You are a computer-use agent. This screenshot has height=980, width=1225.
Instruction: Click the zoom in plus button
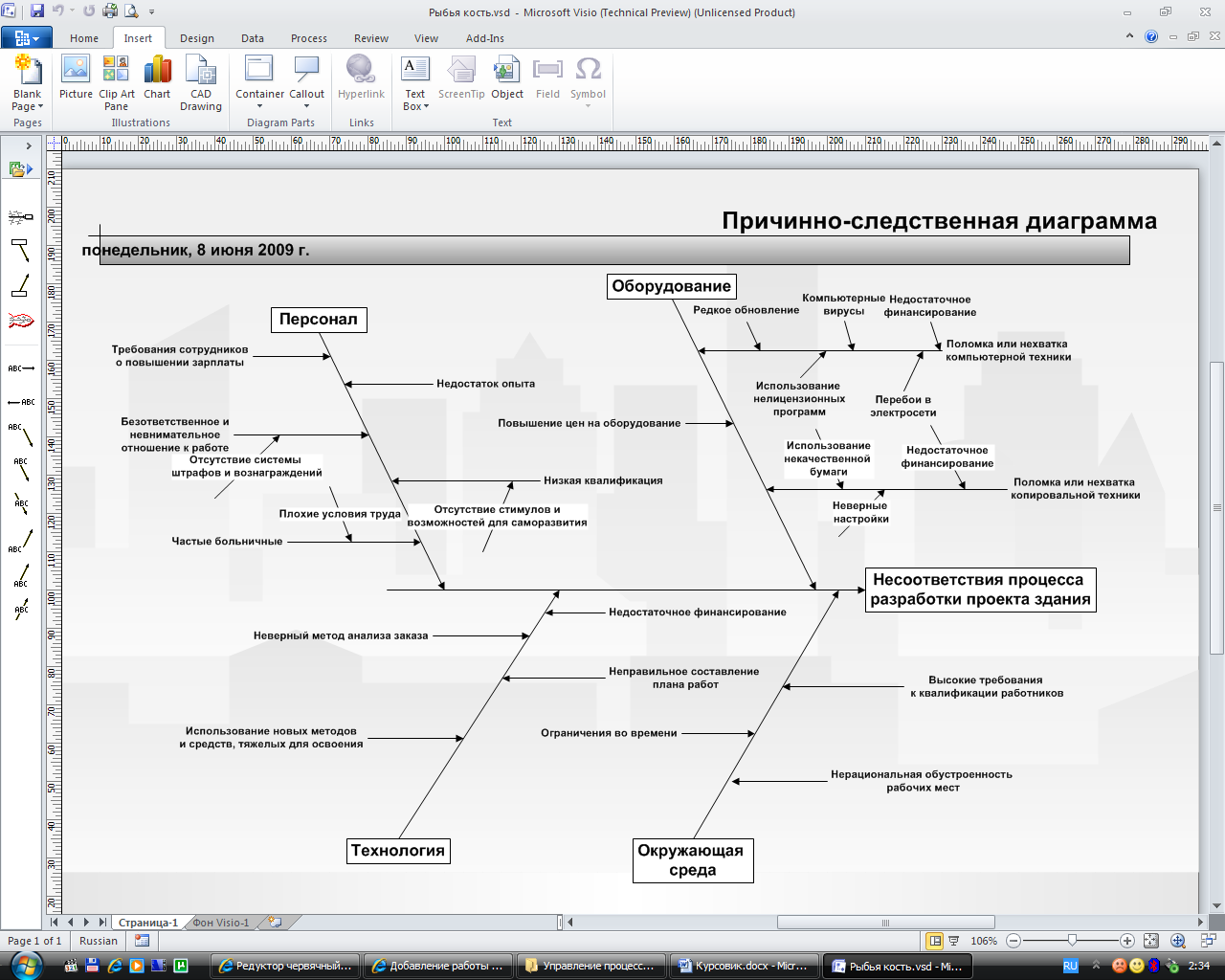pyautogui.click(x=1127, y=941)
